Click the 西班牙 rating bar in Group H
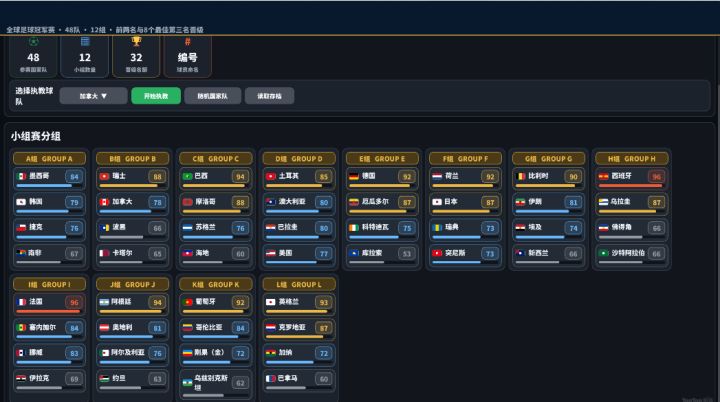720x402 pixels. [x=632, y=186]
